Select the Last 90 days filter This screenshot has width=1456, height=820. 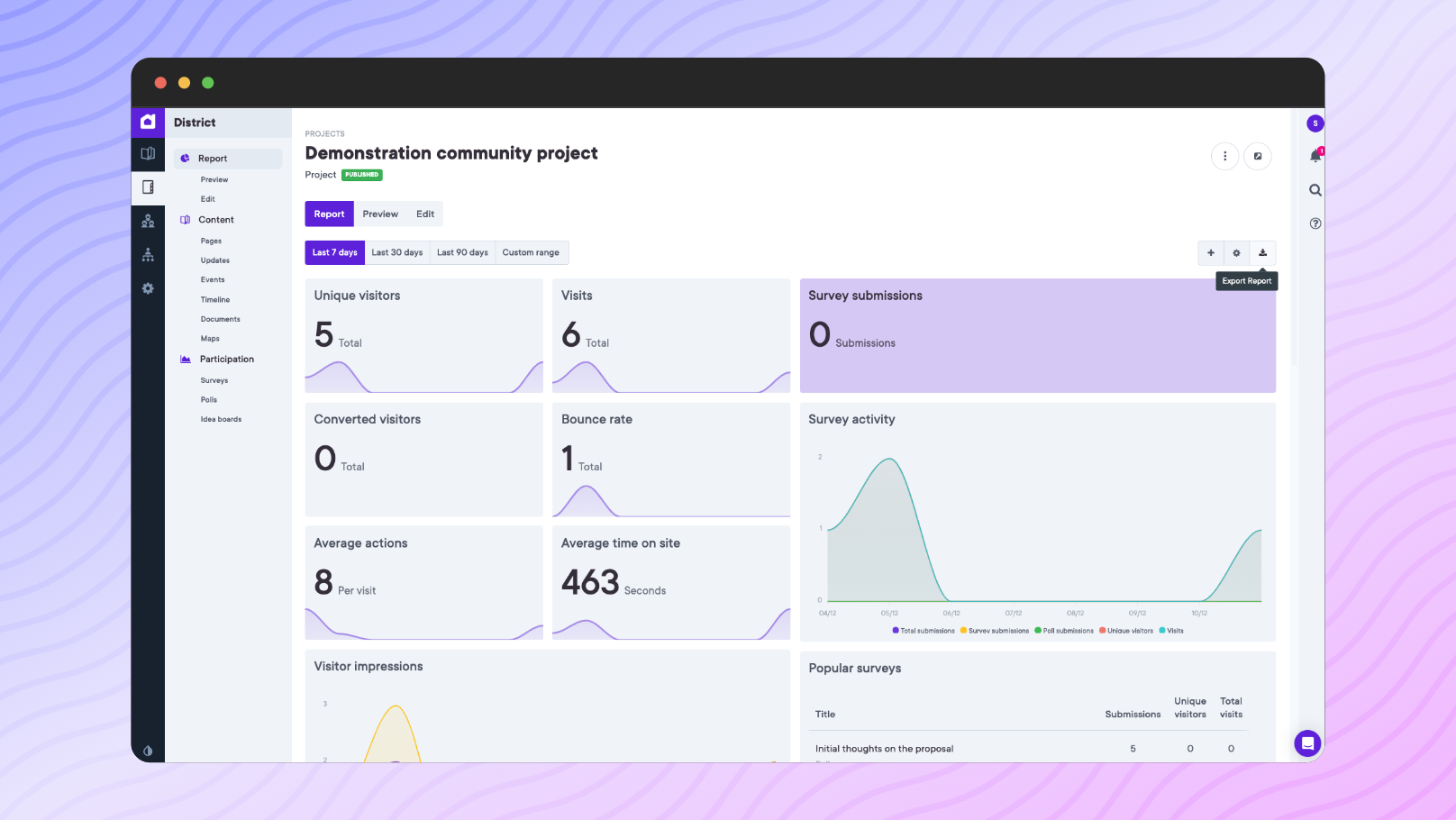pos(462,252)
